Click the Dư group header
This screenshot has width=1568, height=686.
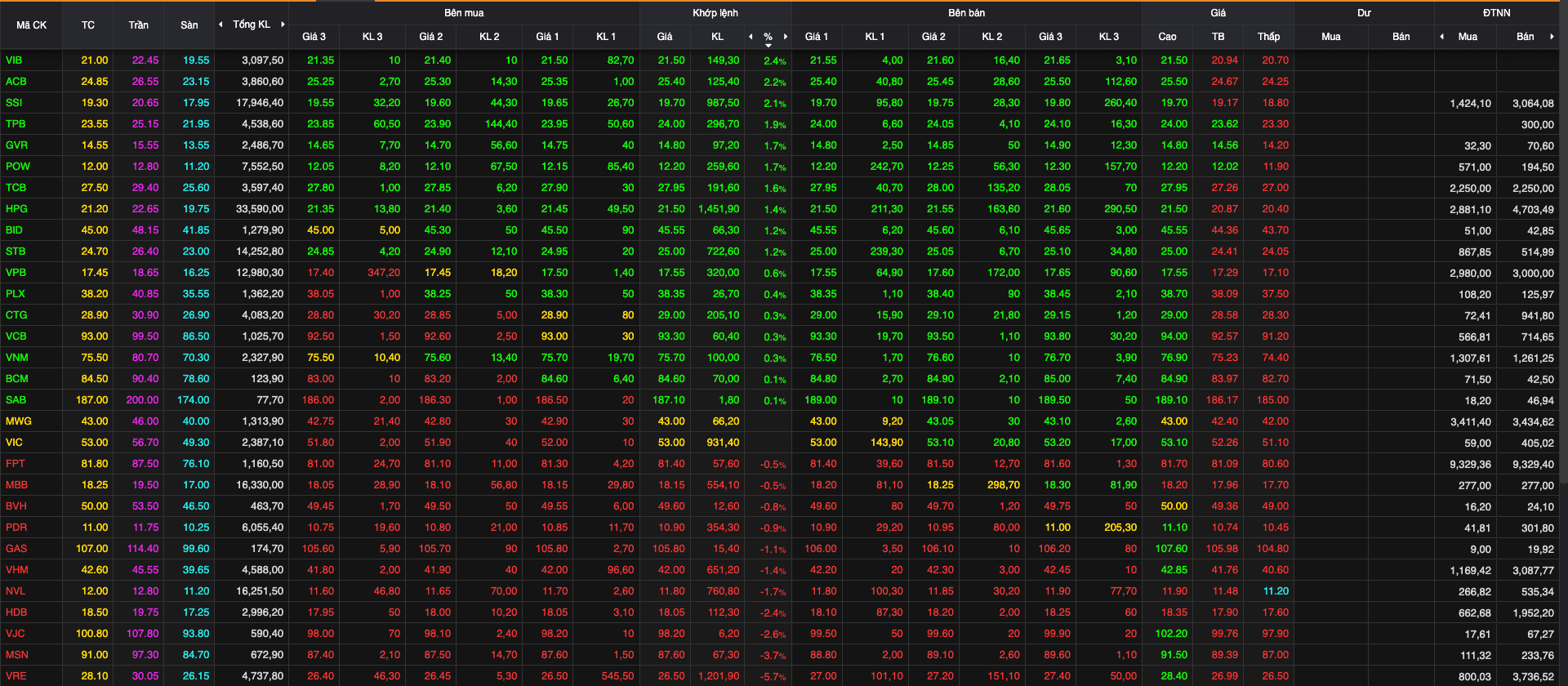coord(1364,13)
